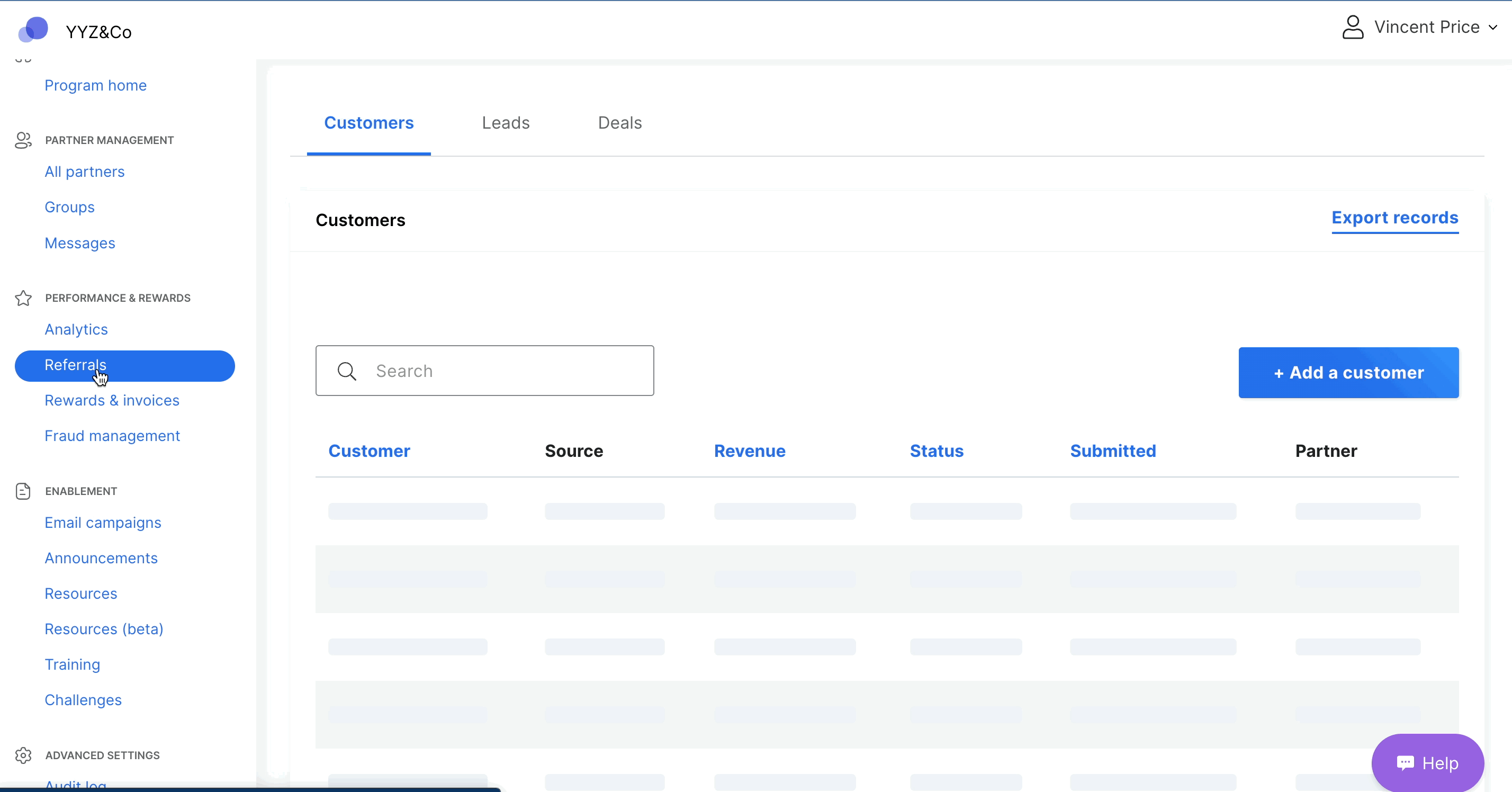The image size is (1512, 792).
Task: Click the YYZ&Co company name
Action: 98,32
